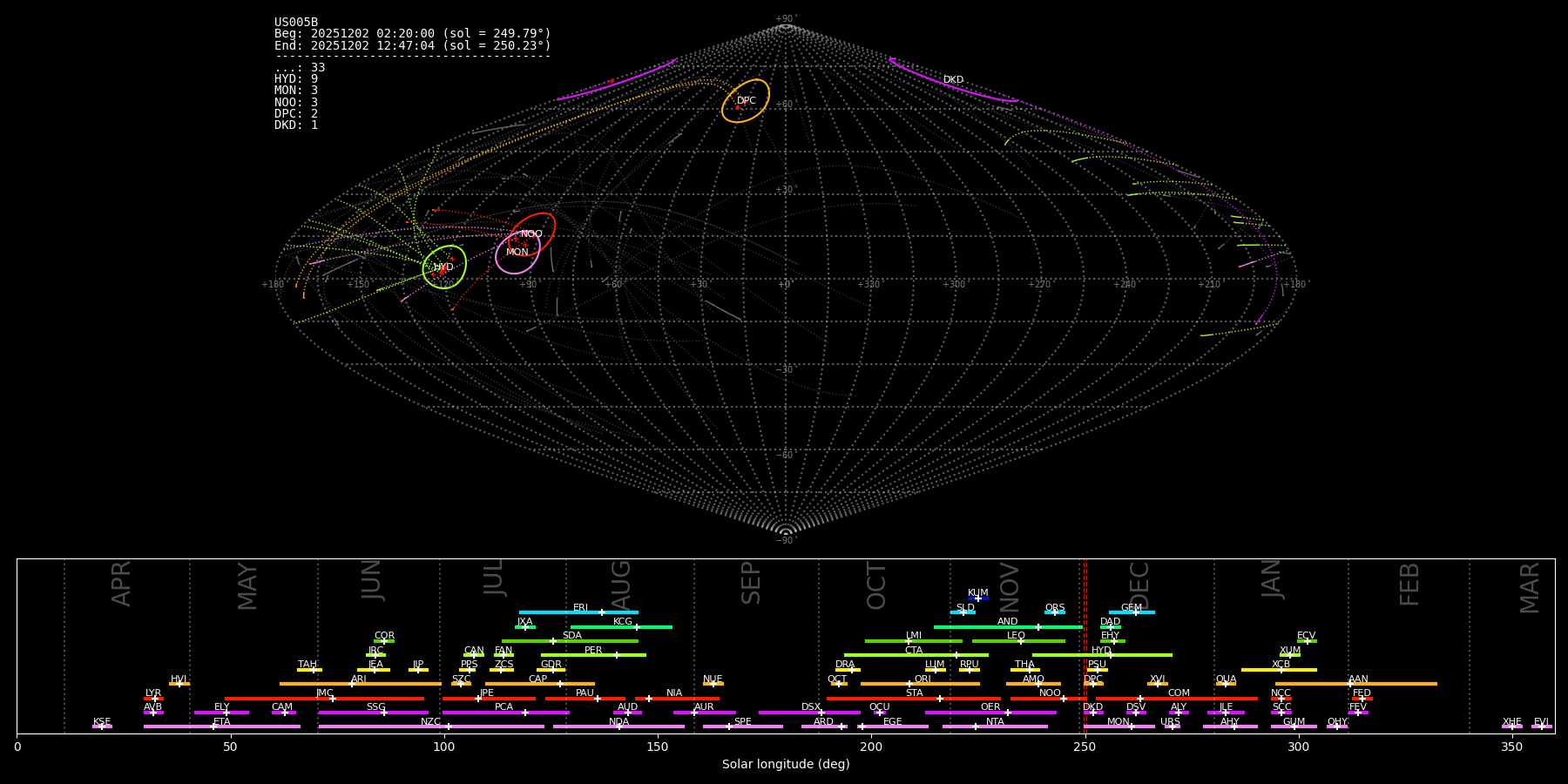Click the white peak marker on ERI bar
1568x784 pixels.
click(x=601, y=612)
